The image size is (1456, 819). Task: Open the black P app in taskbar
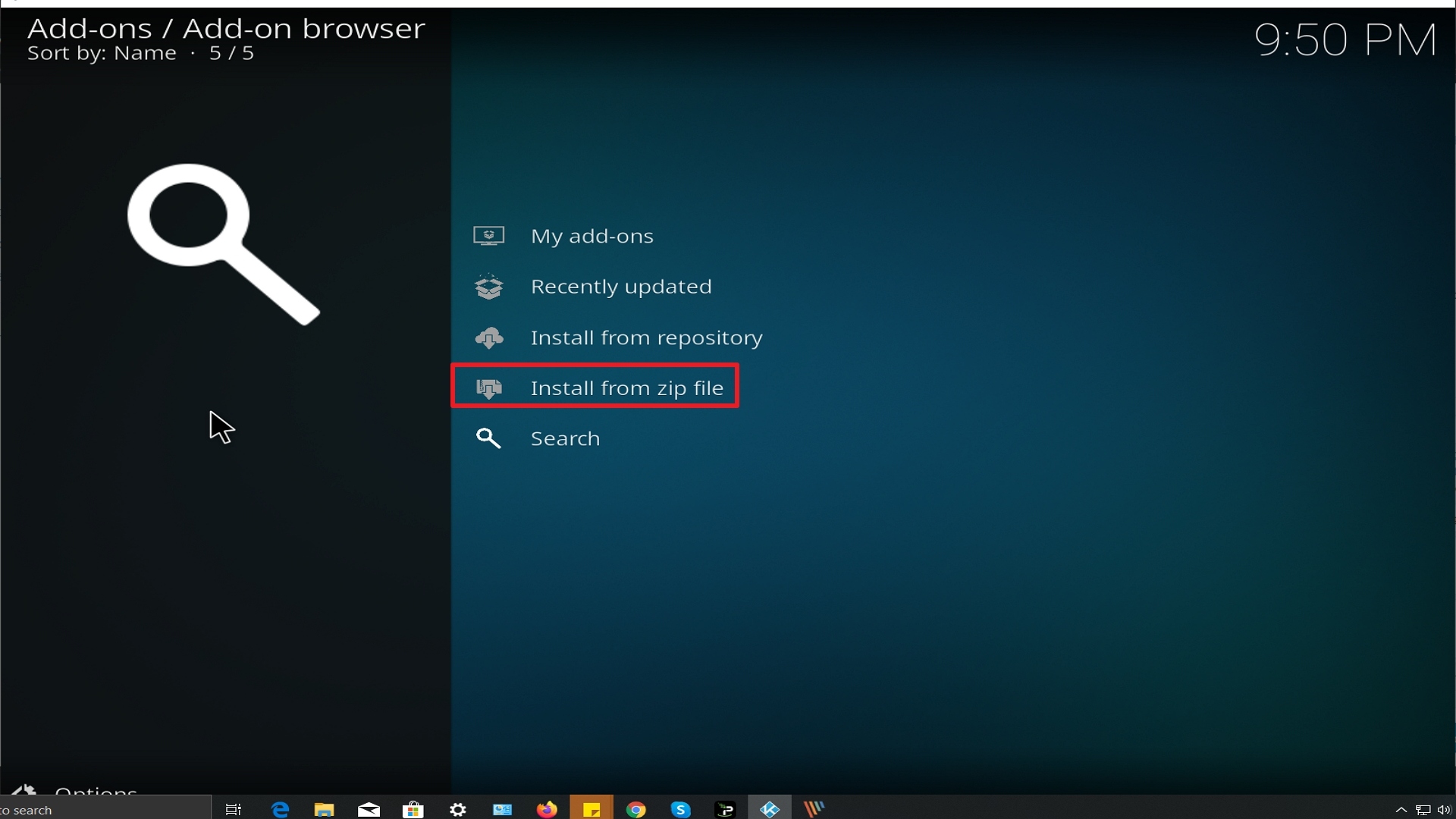725,809
